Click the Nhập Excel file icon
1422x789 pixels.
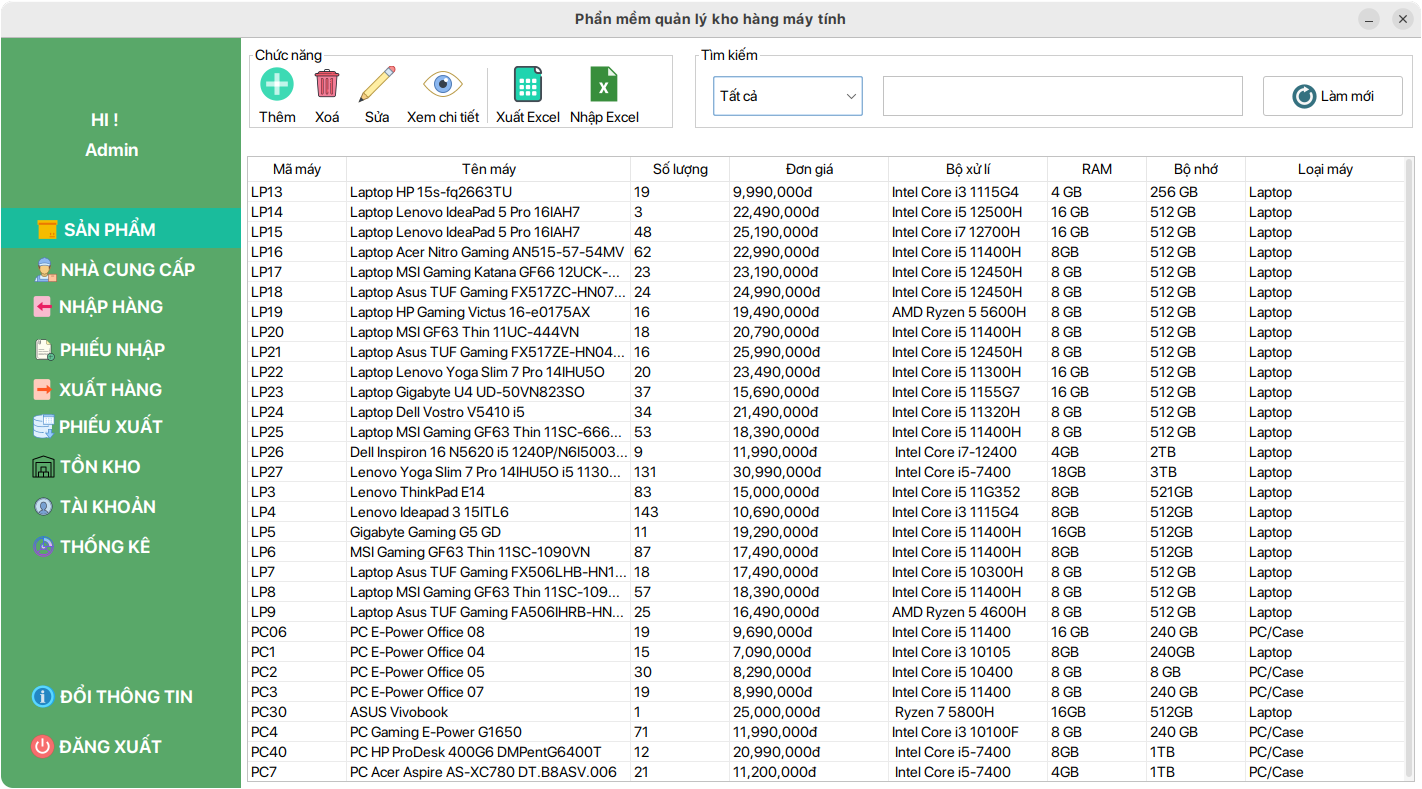(x=604, y=84)
